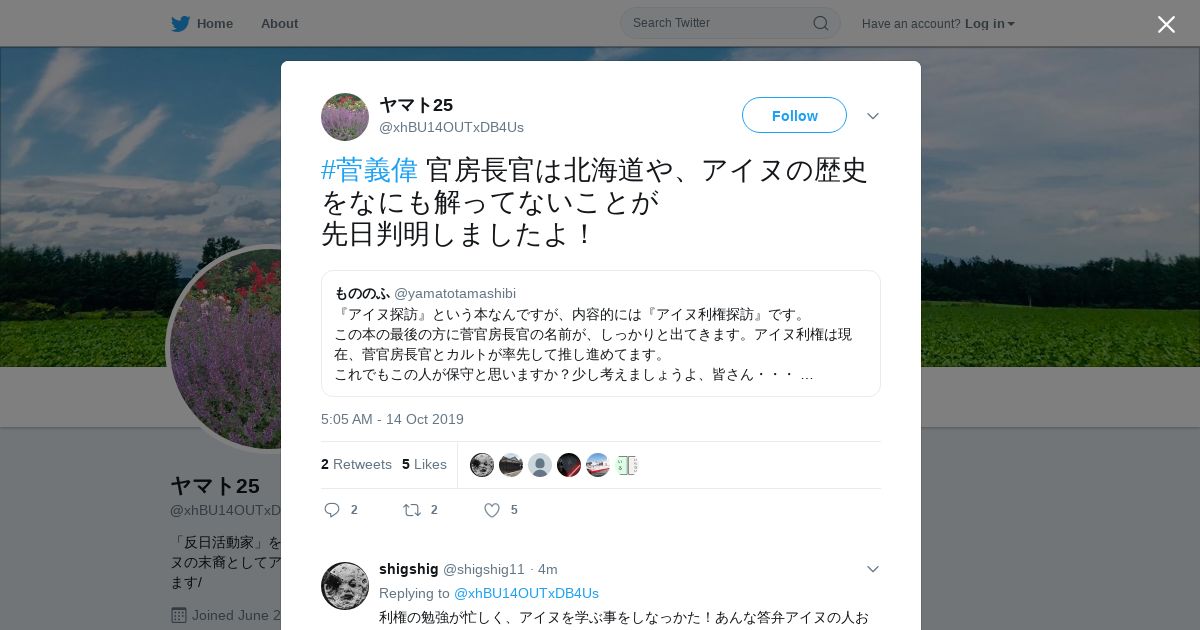Viewport: 1200px width, 630px height.
Task: Open the ヤマト25 profile avatar in tweet
Action: click(x=345, y=117)
